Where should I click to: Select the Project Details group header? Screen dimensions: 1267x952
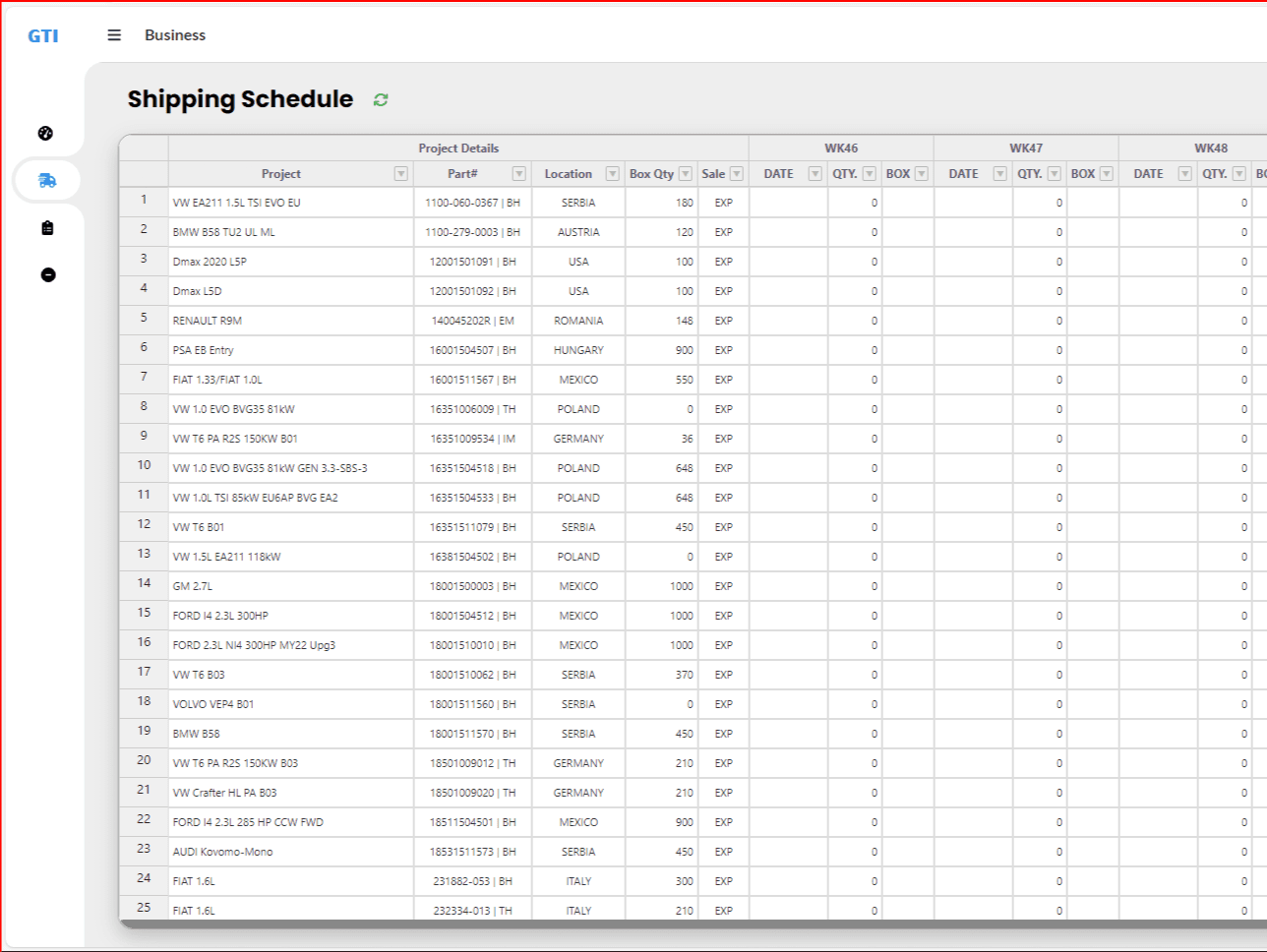[x=458, y=149]
